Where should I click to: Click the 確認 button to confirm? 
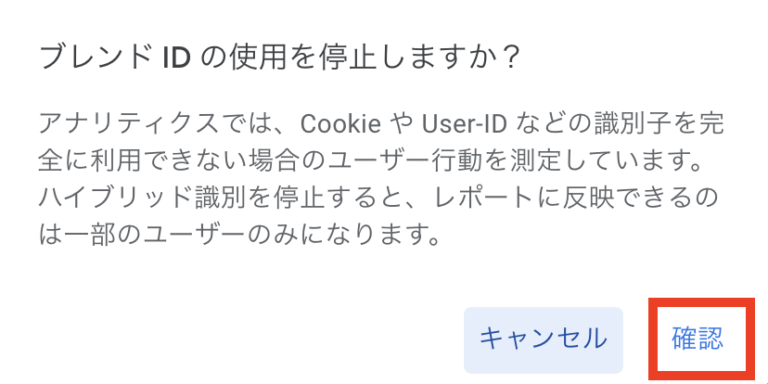click(x=697, y=338)
